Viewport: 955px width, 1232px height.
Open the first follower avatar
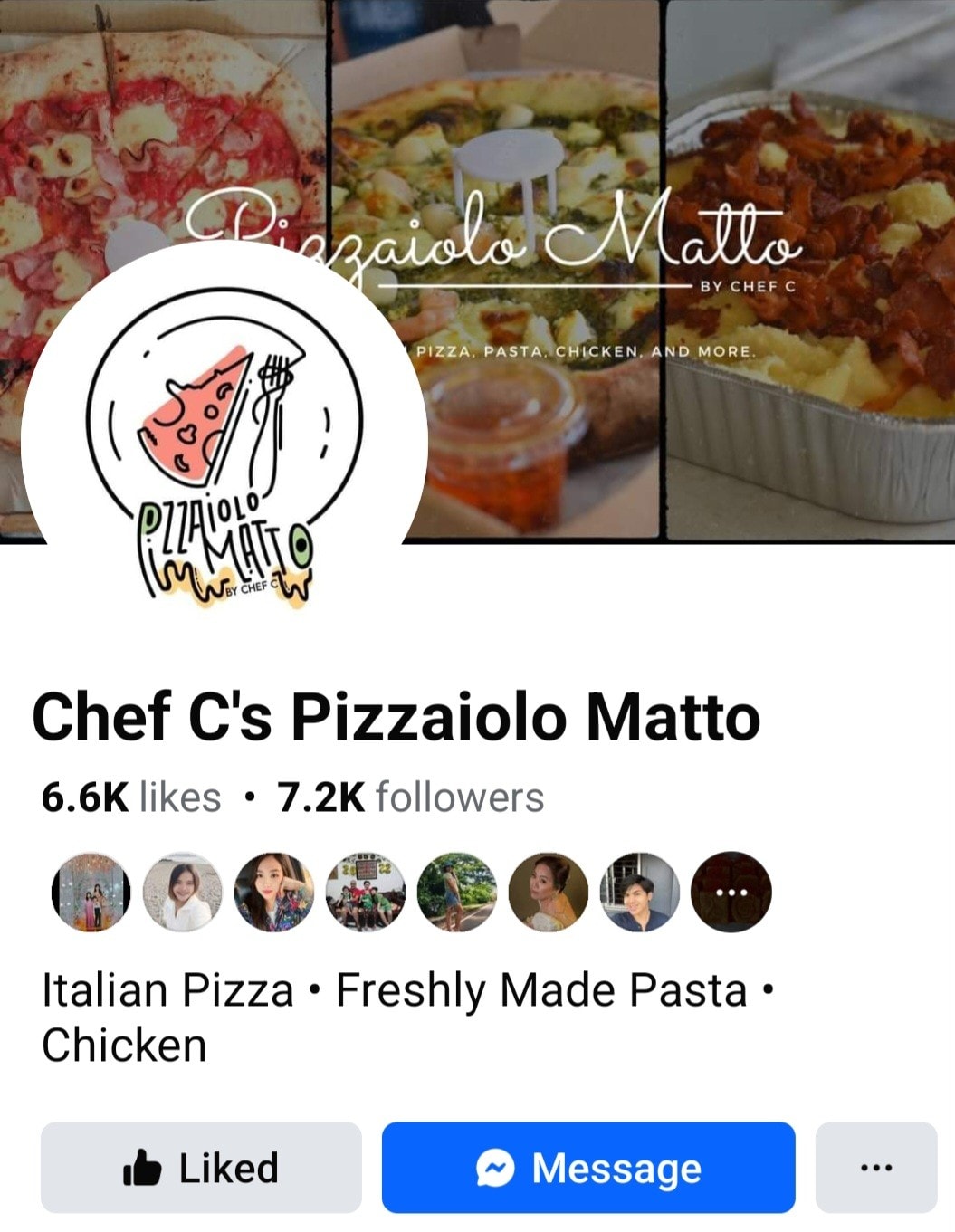tap(91, 893)
